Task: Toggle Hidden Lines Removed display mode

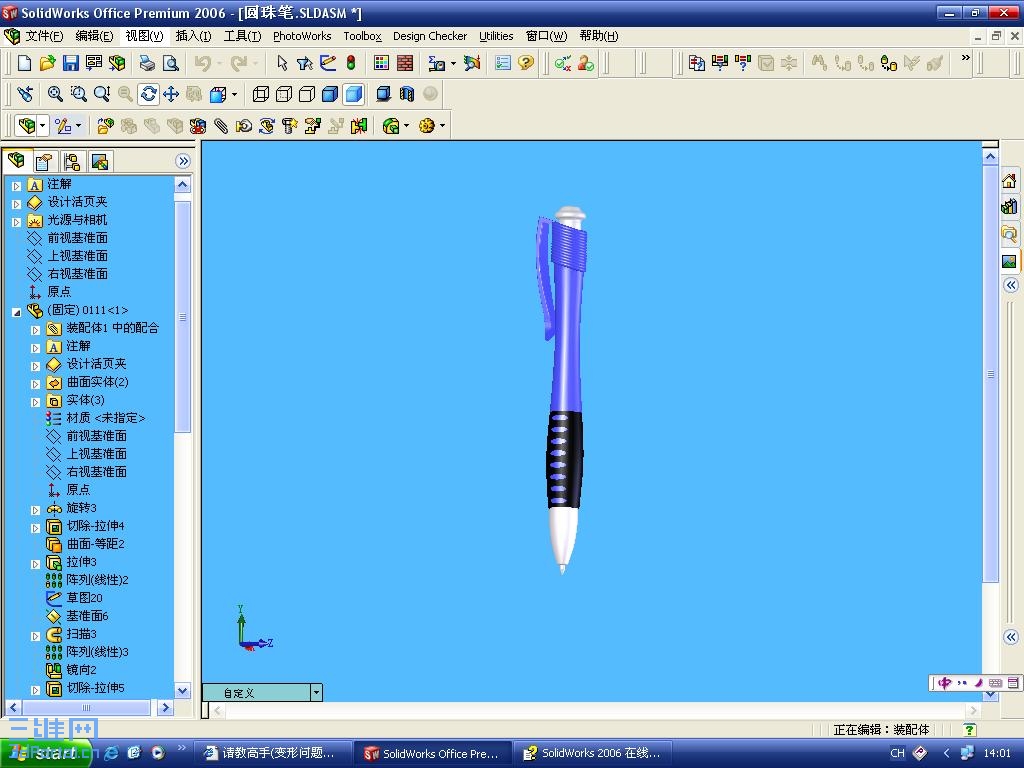Action: point(307,94)
